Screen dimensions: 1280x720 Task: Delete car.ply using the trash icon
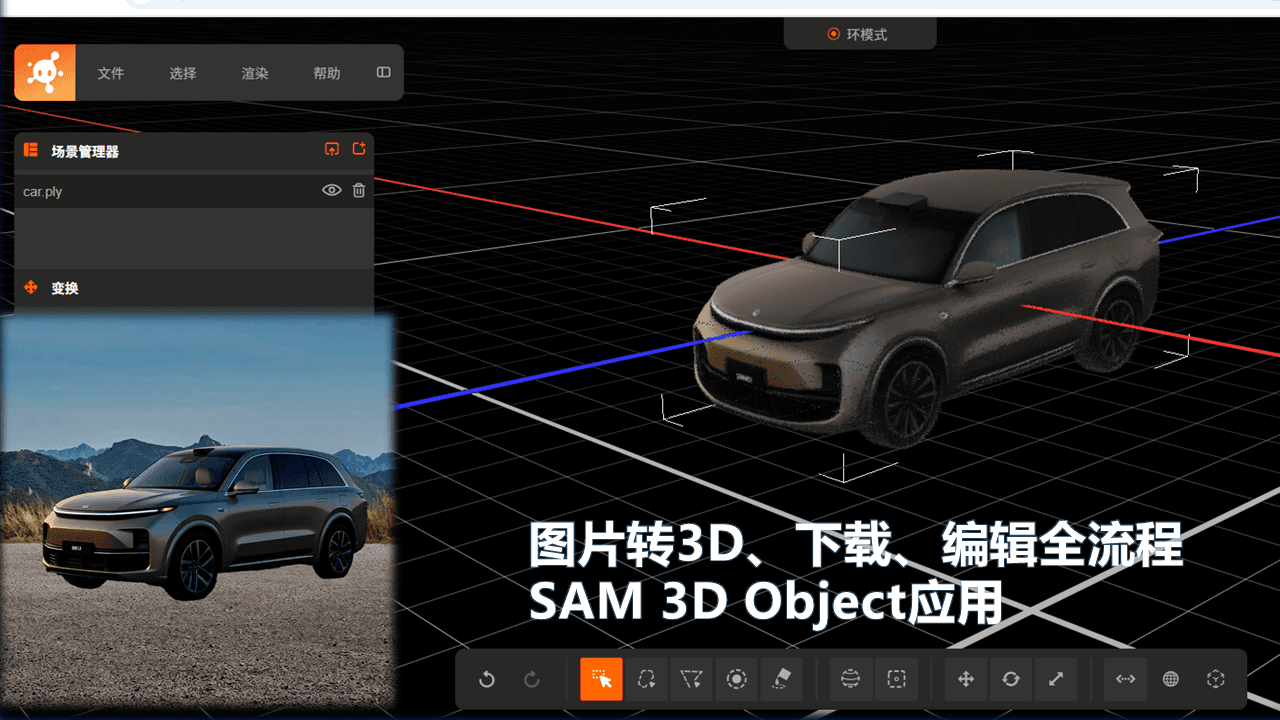coord(359,190)
